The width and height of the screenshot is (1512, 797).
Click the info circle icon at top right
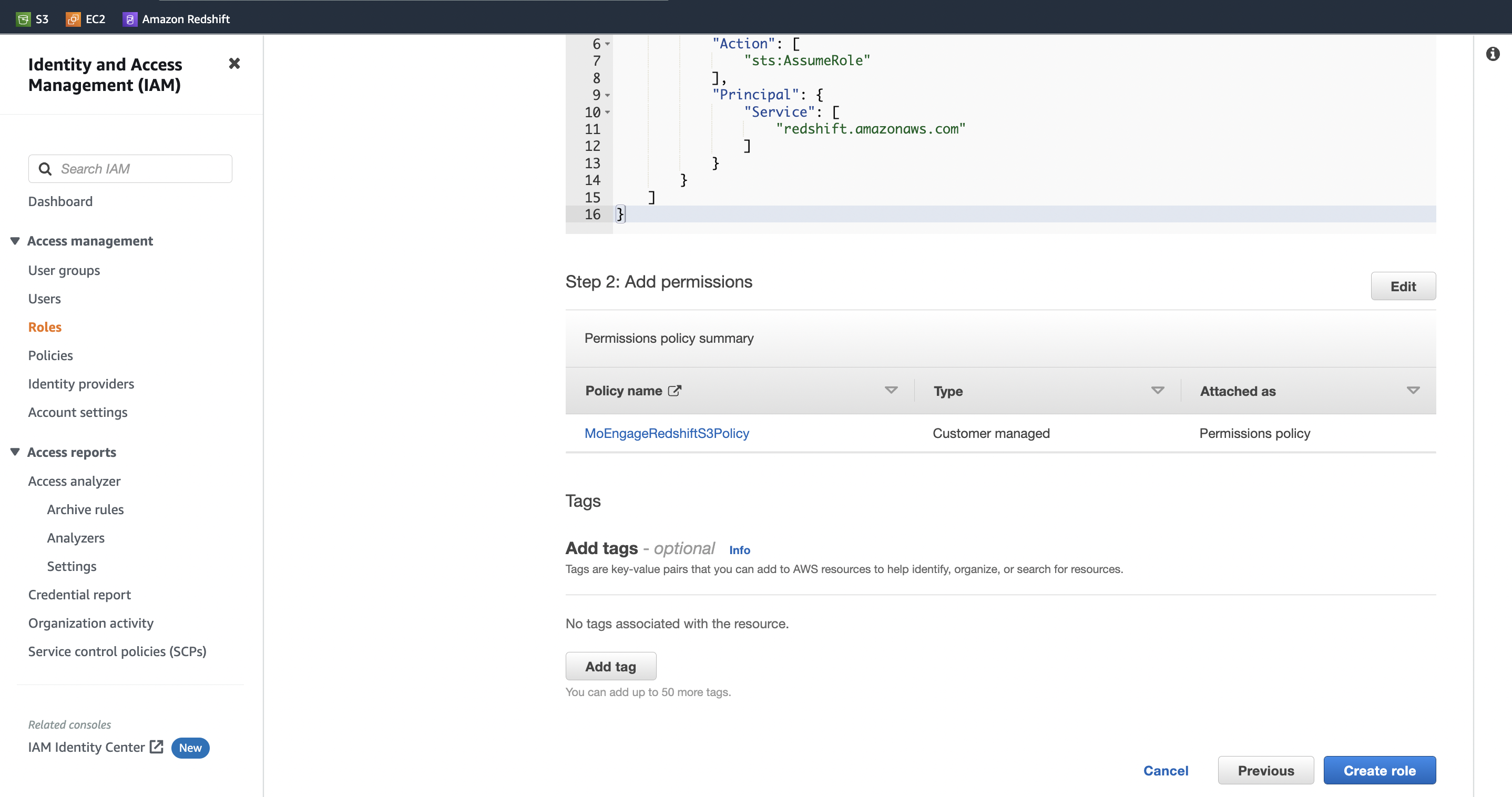pos(1493,54)
